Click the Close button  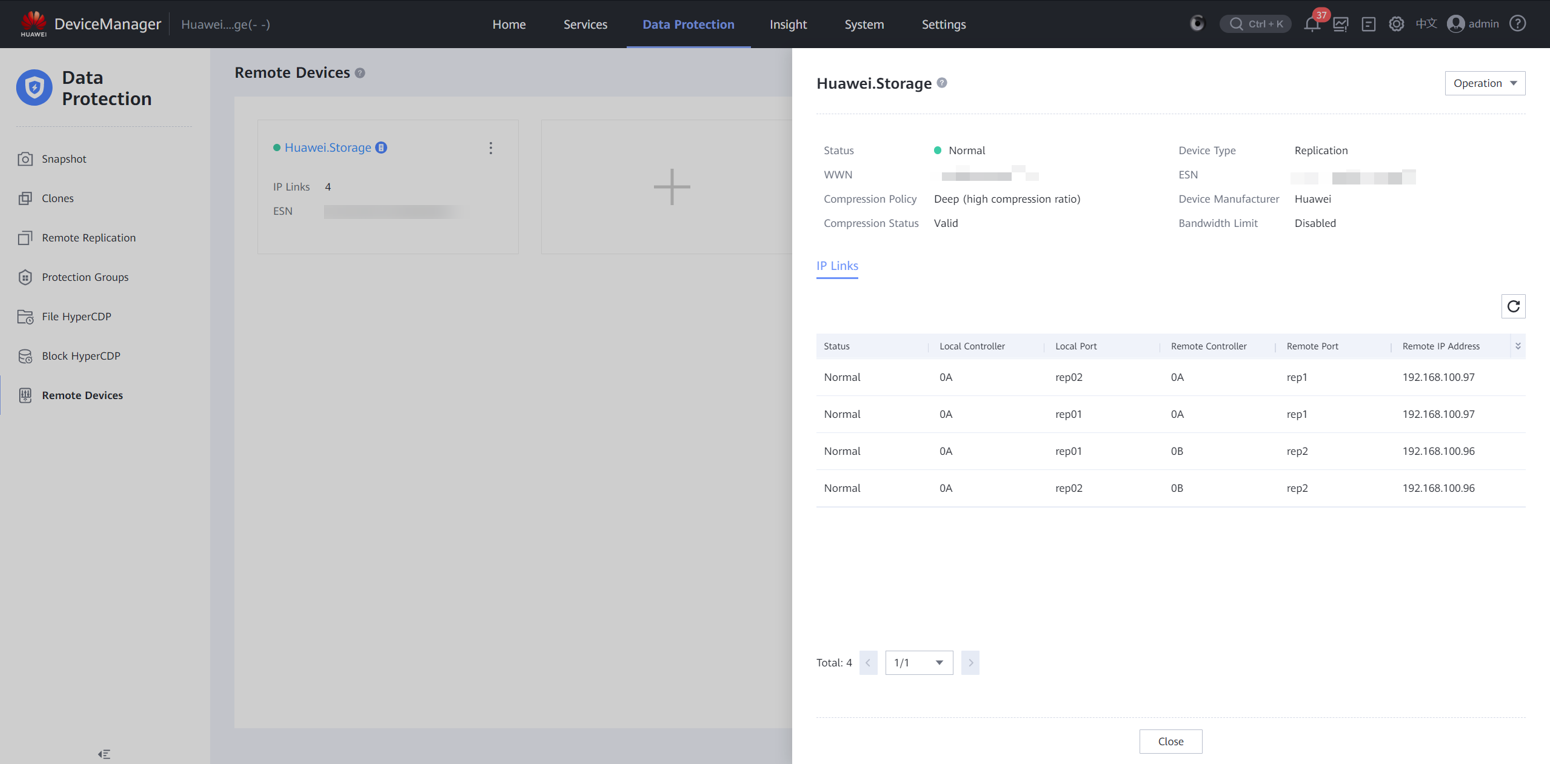tap(1170, 741)
